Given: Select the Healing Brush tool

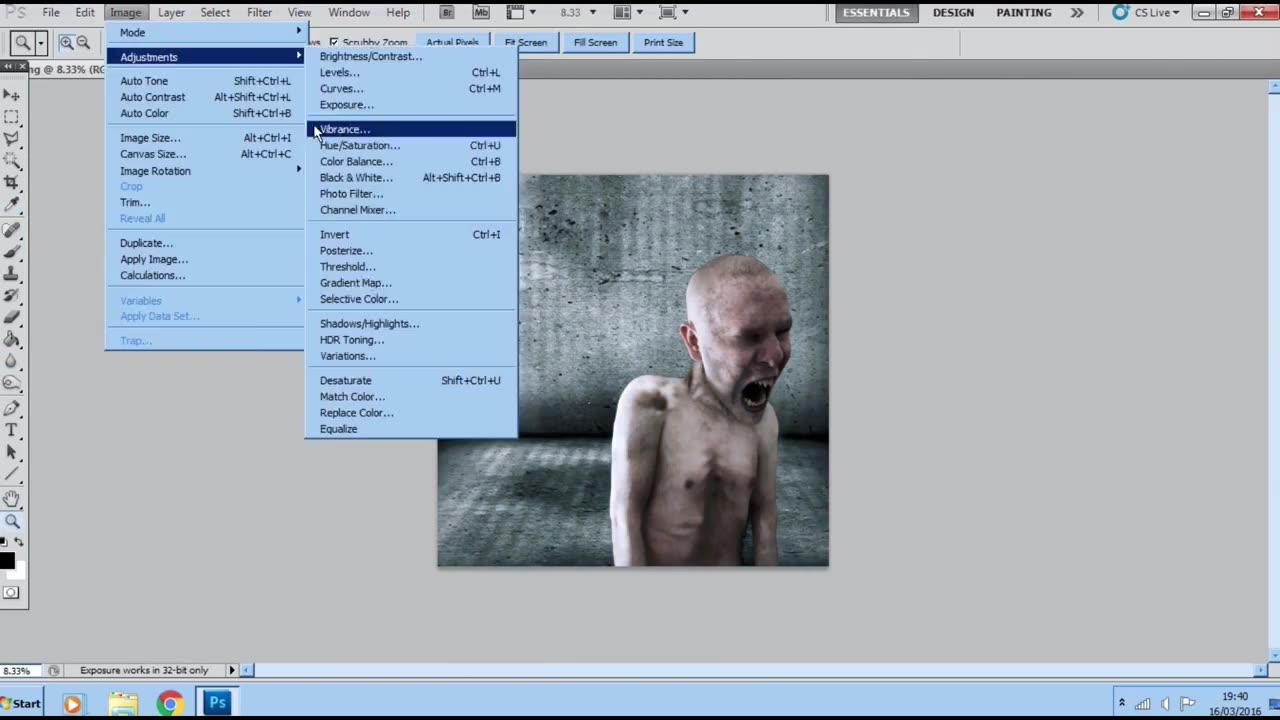Looking at the screenshot, I should (12, 230).
